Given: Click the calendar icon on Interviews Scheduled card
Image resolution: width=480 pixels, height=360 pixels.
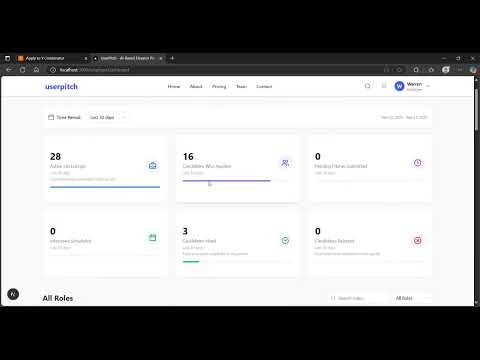Looking at the screenshot, I should [x=153, y=238].
